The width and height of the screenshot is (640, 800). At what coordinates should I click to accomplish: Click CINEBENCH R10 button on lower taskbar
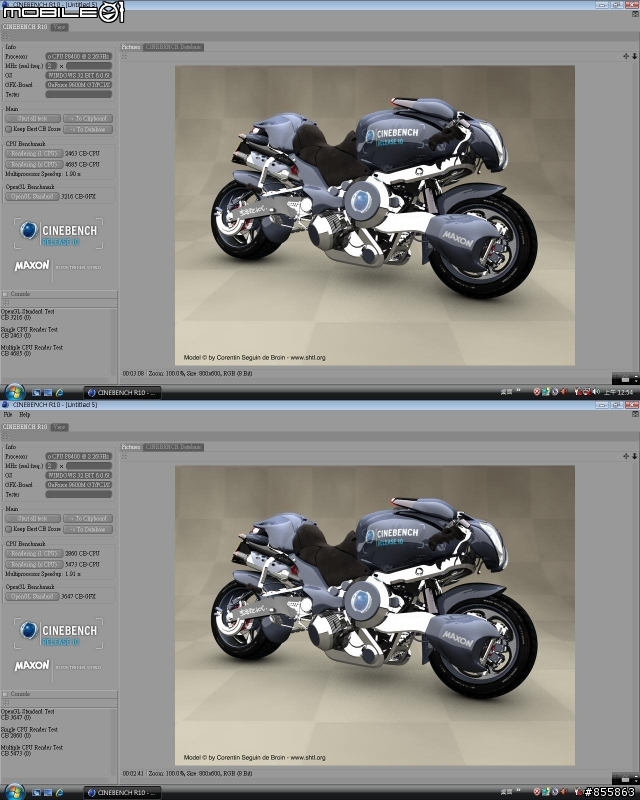(122, 792)
